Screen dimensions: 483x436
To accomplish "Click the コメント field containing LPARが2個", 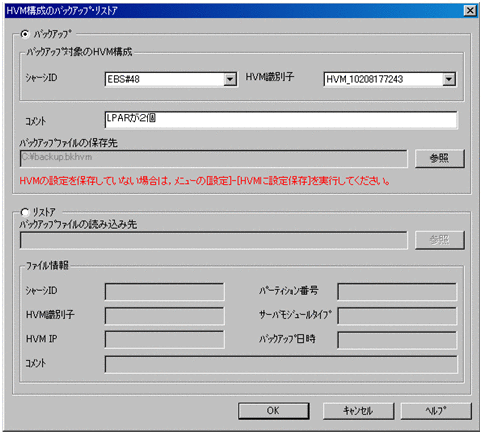I will coord(281,120).
